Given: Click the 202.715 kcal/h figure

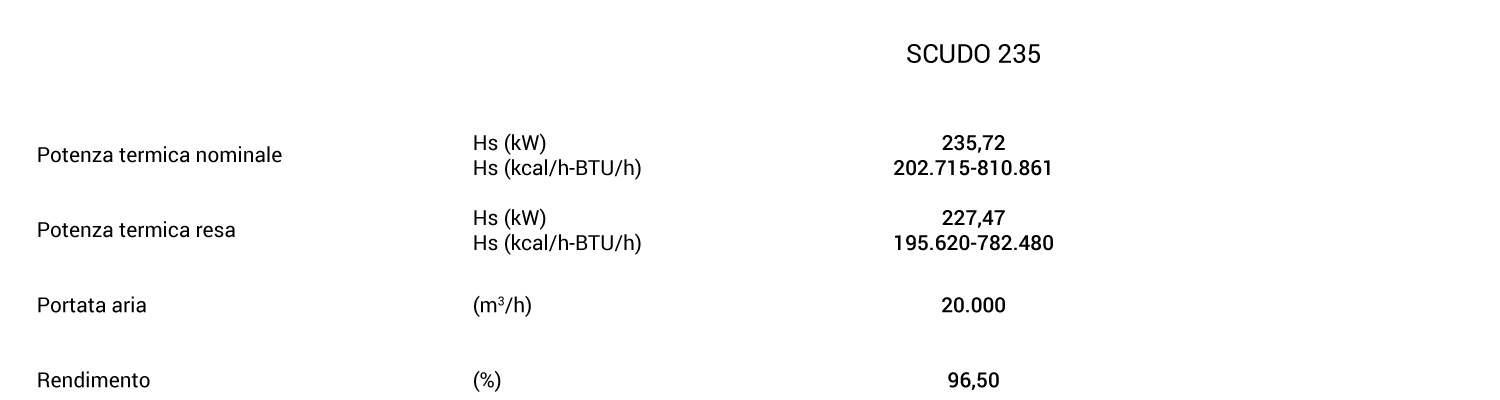Looking at the screenshot, I should pos(930,168).
